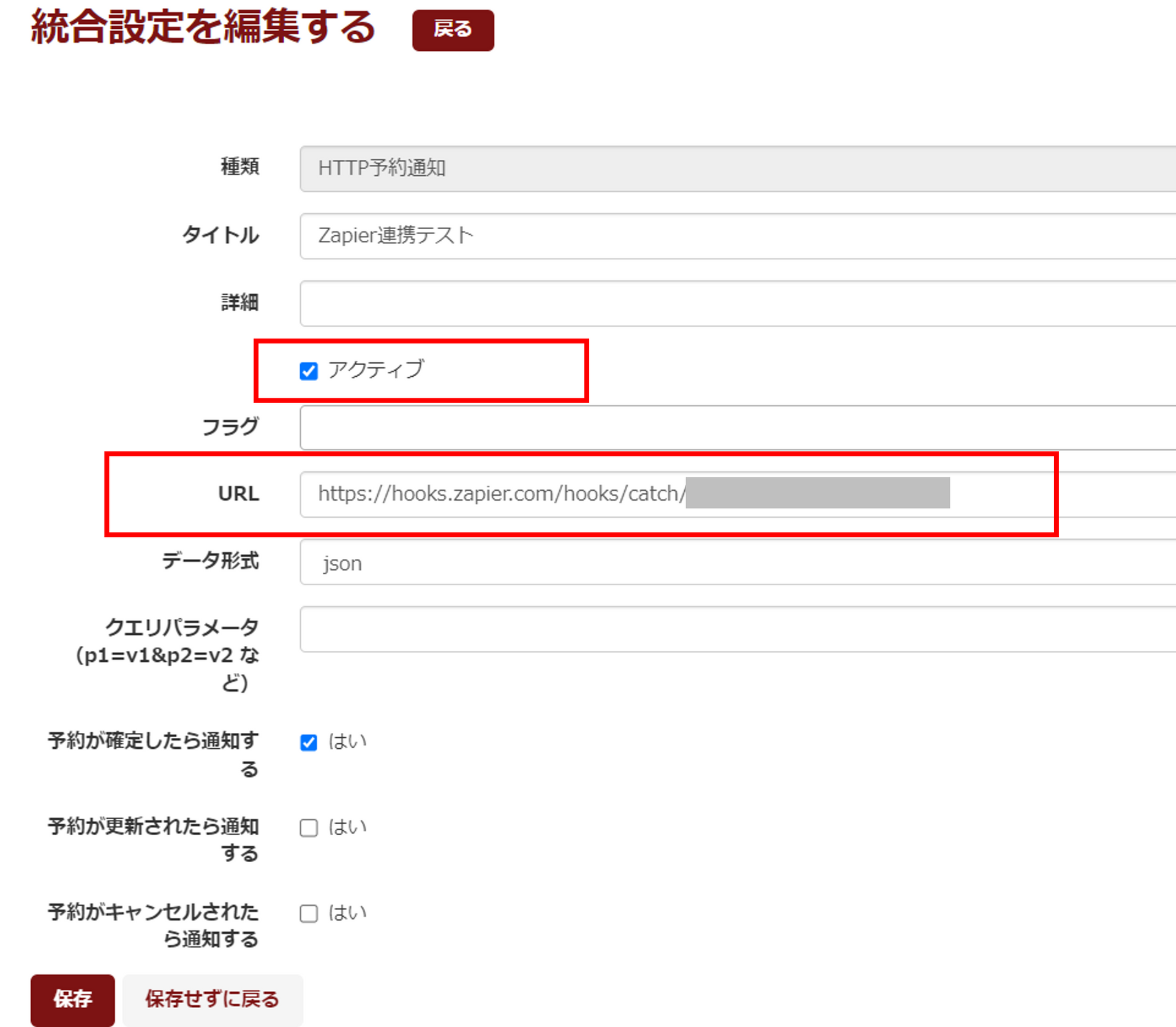The height and width of the screenshot is (1027, 1176).
Task: Click the 種類 field showing HTTP予約通知
Action: 735,169
